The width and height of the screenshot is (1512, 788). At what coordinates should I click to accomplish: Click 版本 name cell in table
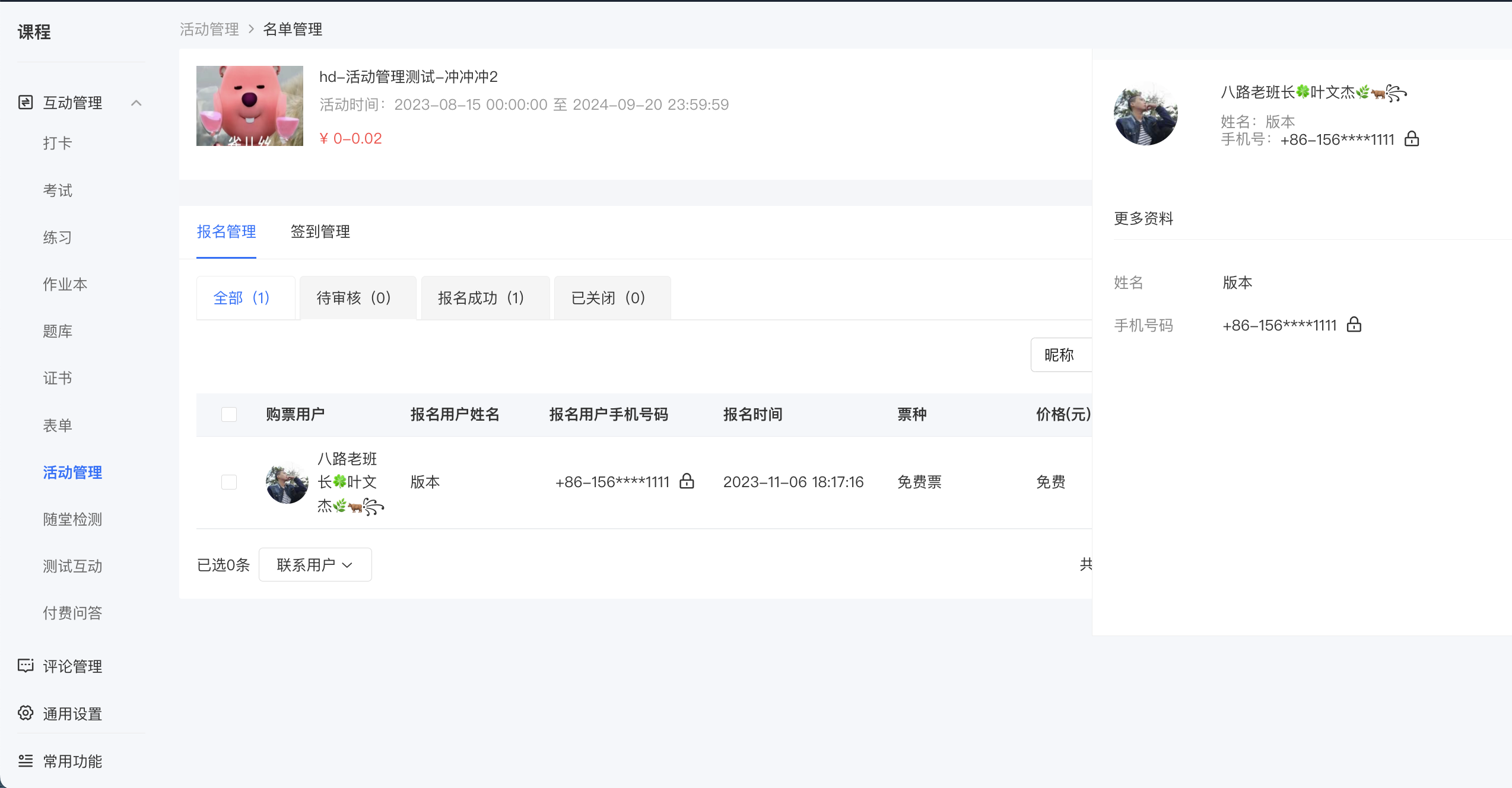coord(425,482)
